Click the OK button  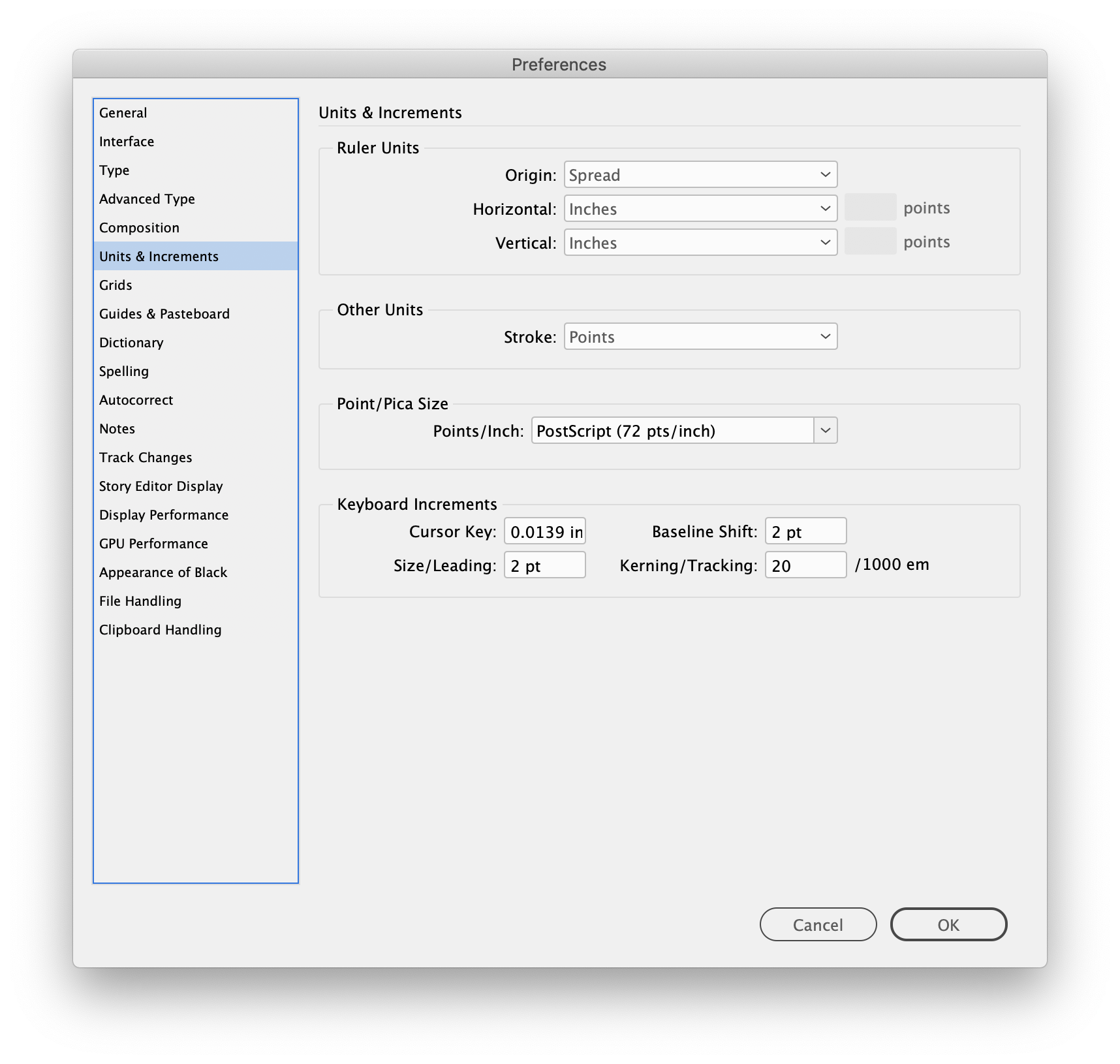click(x=948, y=924)
